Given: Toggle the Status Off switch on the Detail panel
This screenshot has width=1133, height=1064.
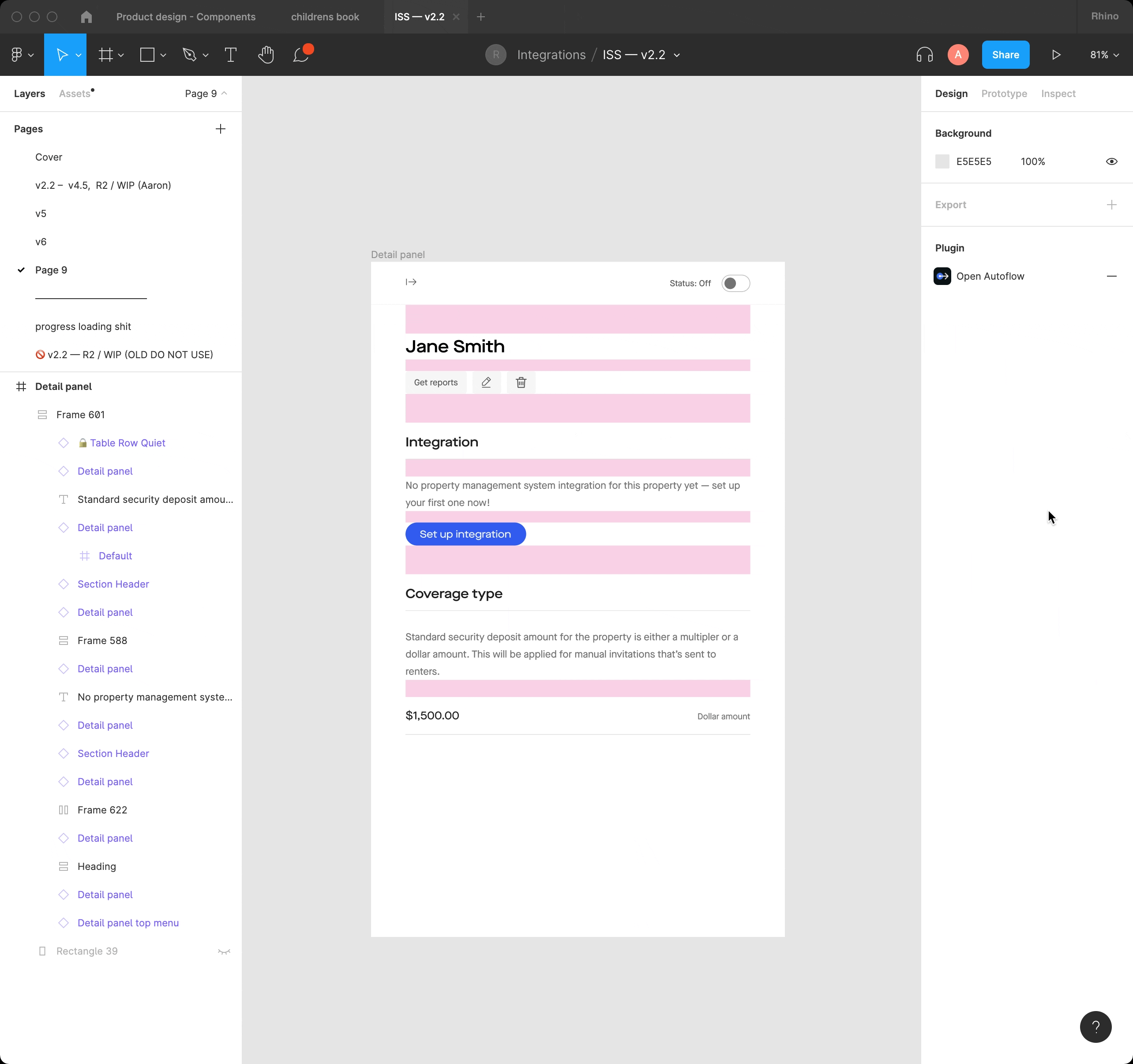Looking at the screenshot, I should click(735, 283).
